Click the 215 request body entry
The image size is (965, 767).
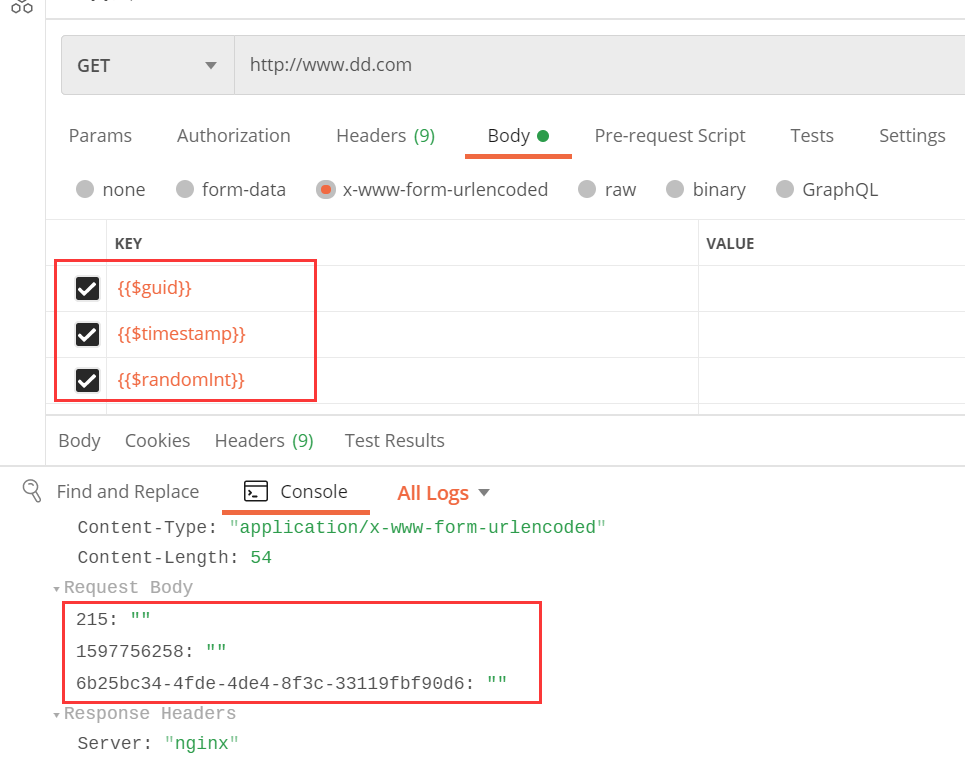tap(113, 619)
